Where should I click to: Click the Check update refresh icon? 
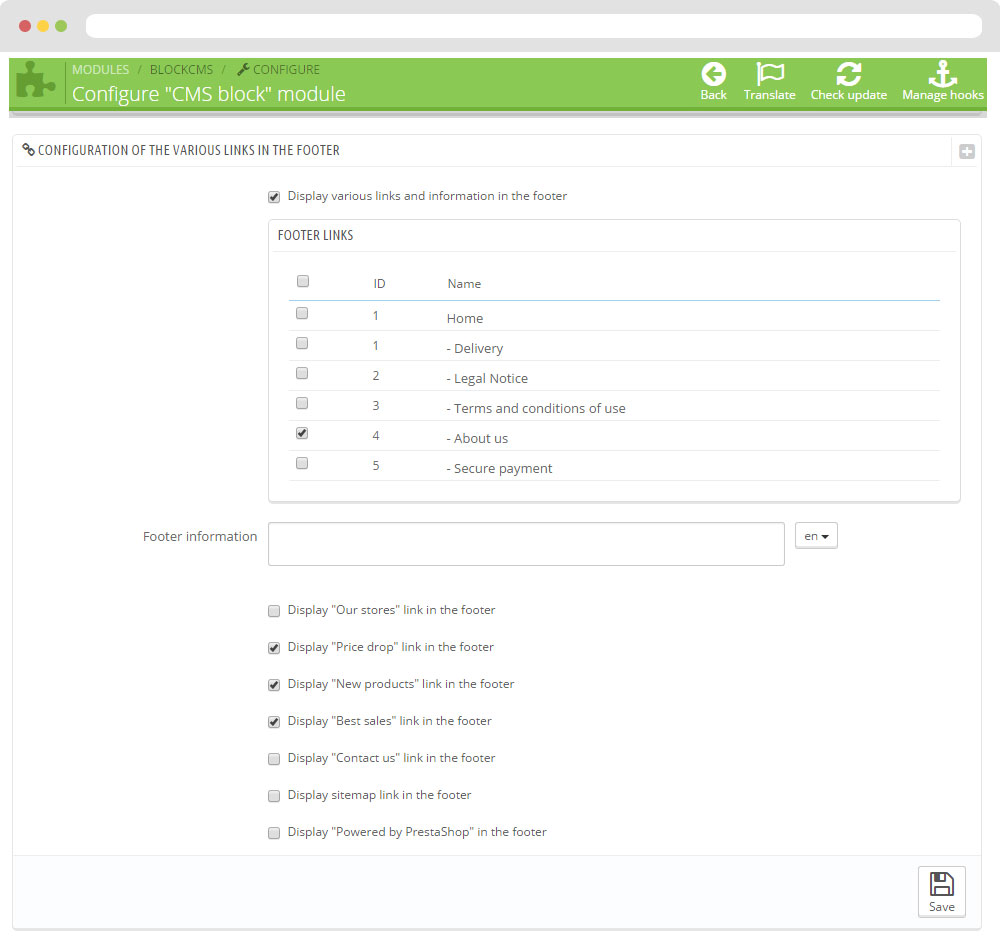pyautogui.click(x=848, y=74)
